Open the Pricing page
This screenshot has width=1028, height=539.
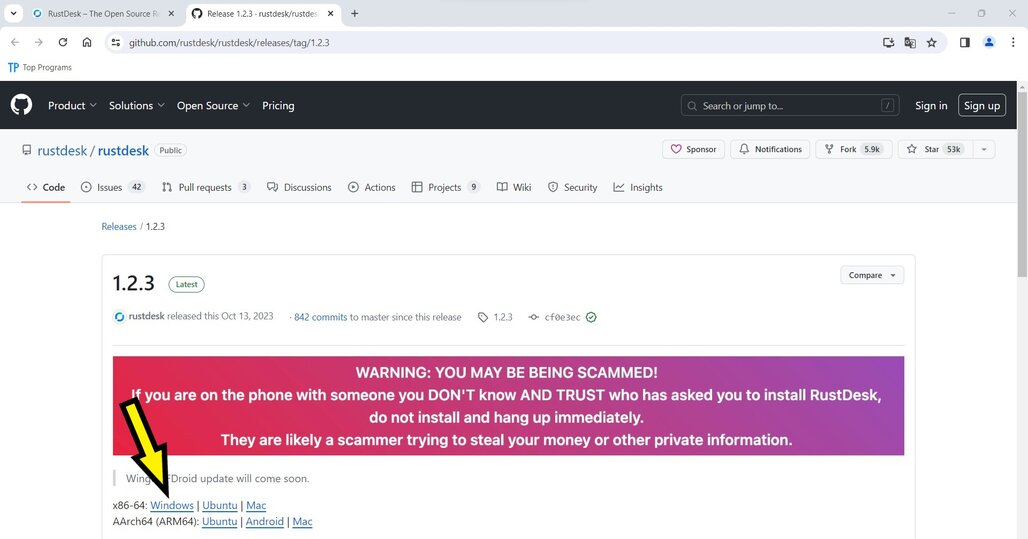[x=278, y=106]
